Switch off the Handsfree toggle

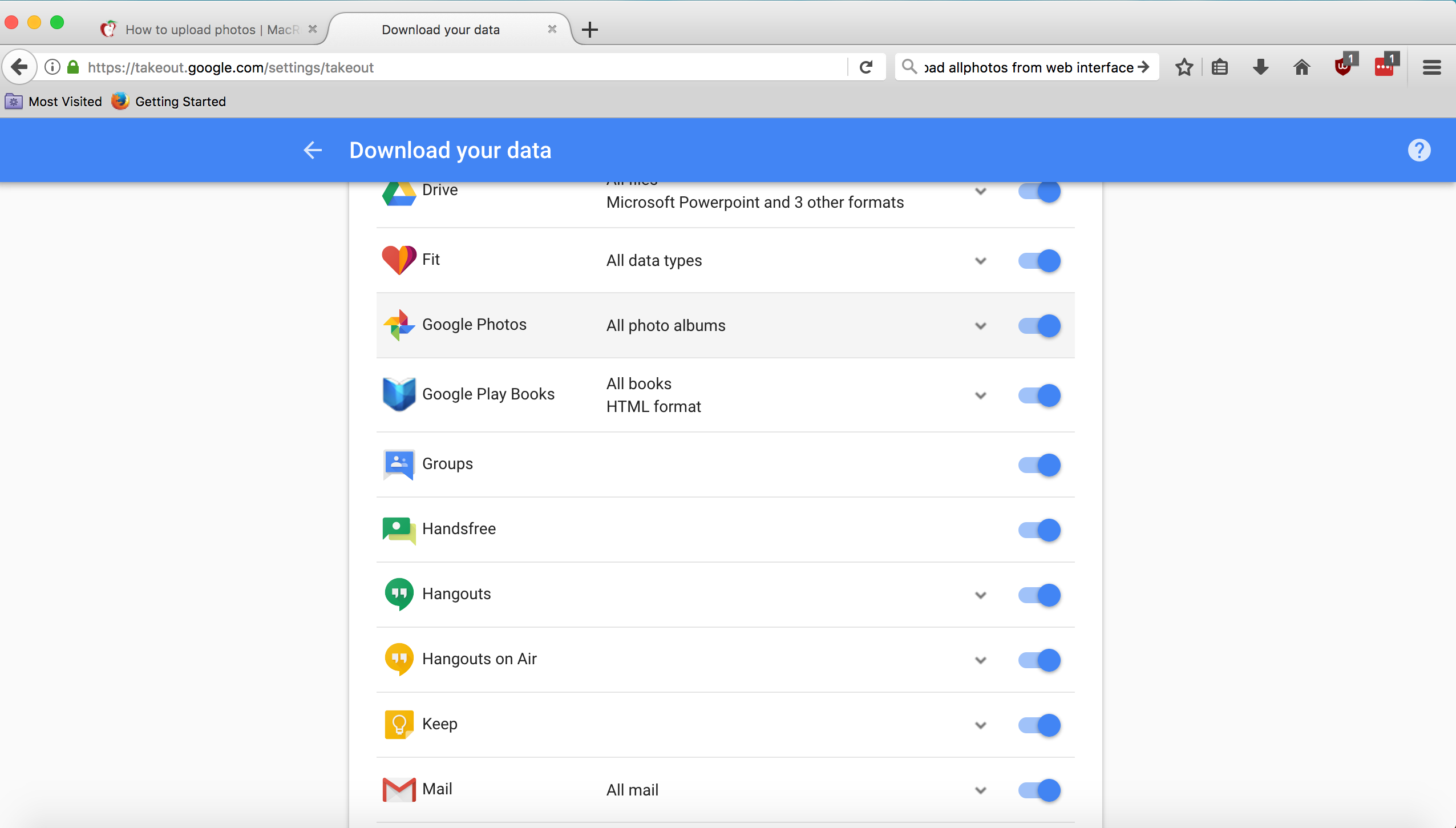[1040, 530]
